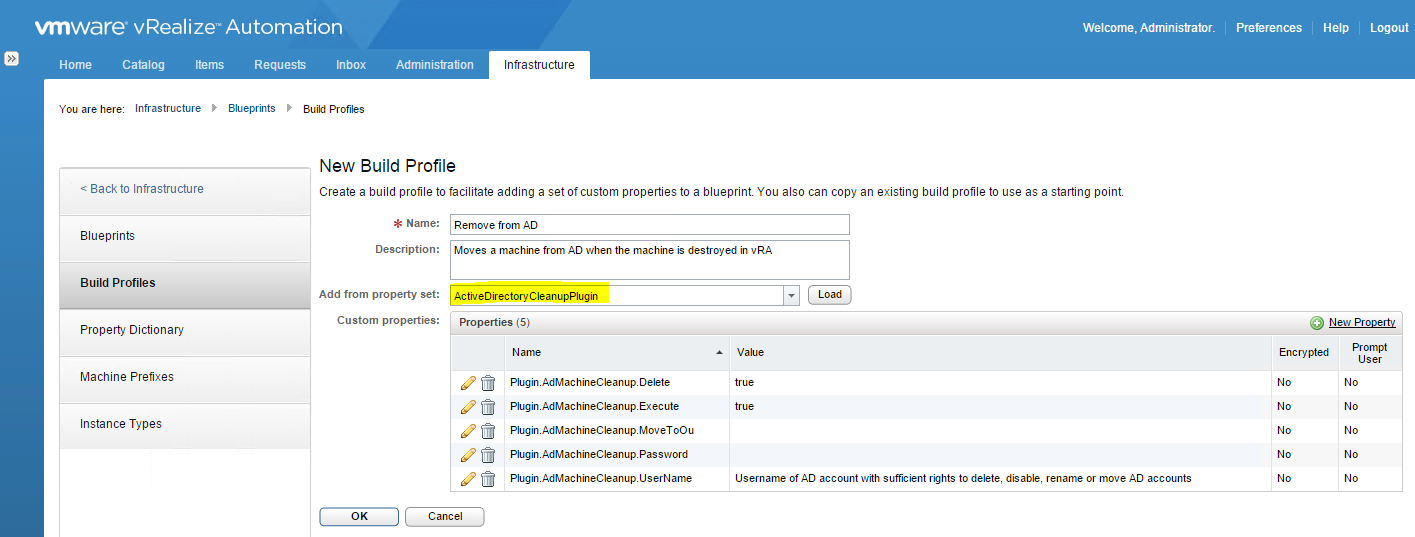
Task: Click the Prompt User column header
Action: coord(1370,353)
